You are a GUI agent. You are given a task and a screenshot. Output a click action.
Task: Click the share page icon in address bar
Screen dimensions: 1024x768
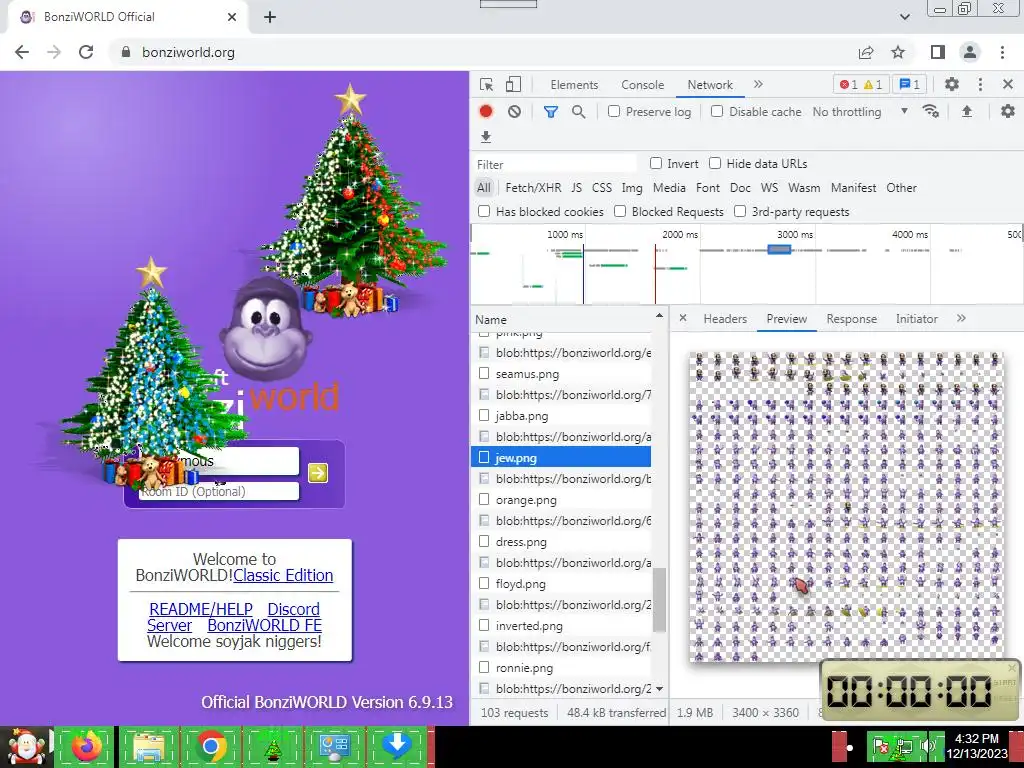(866, 52)
